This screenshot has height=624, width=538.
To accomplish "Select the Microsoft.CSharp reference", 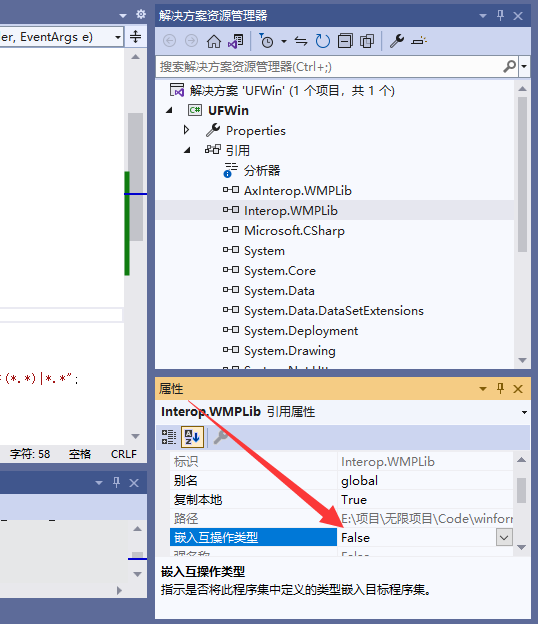I will [294, 230].
